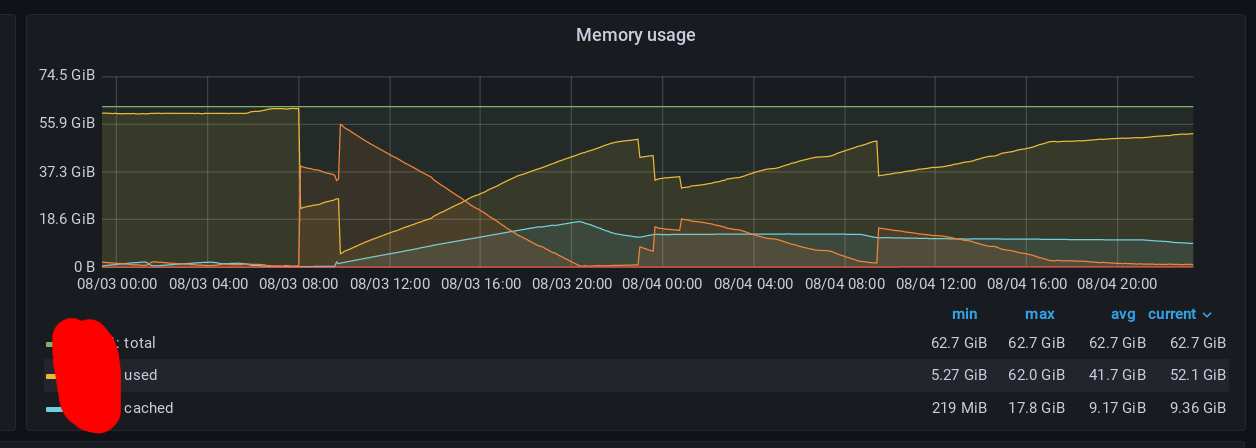This screenshot has width=1256, height=448.
Task: Click the 08/04 08:00 time axis label
Action: point(844,284)
